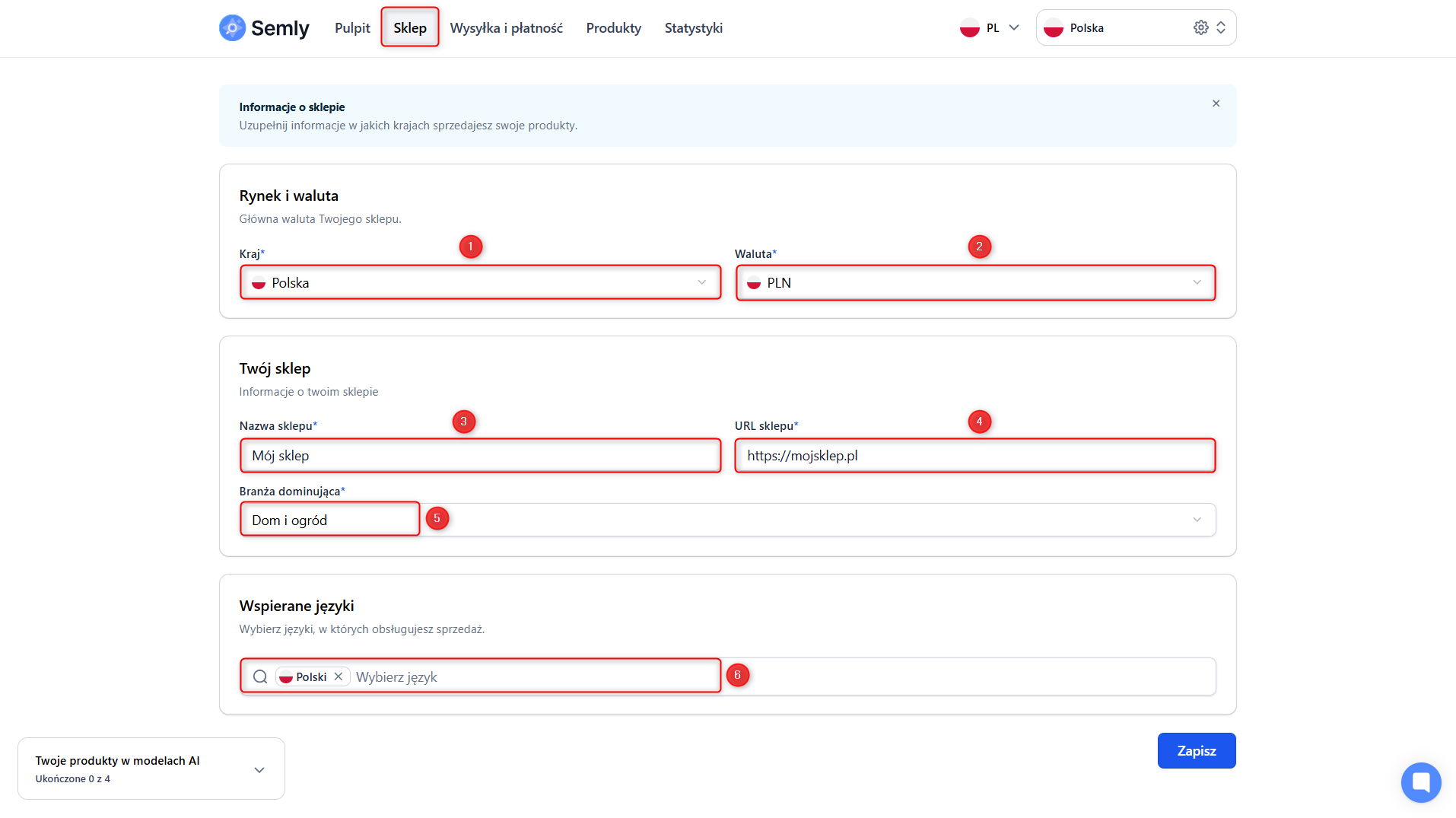Click the search icon in the language field
The image size is (1456, 818).
click(x=260, y=676)
